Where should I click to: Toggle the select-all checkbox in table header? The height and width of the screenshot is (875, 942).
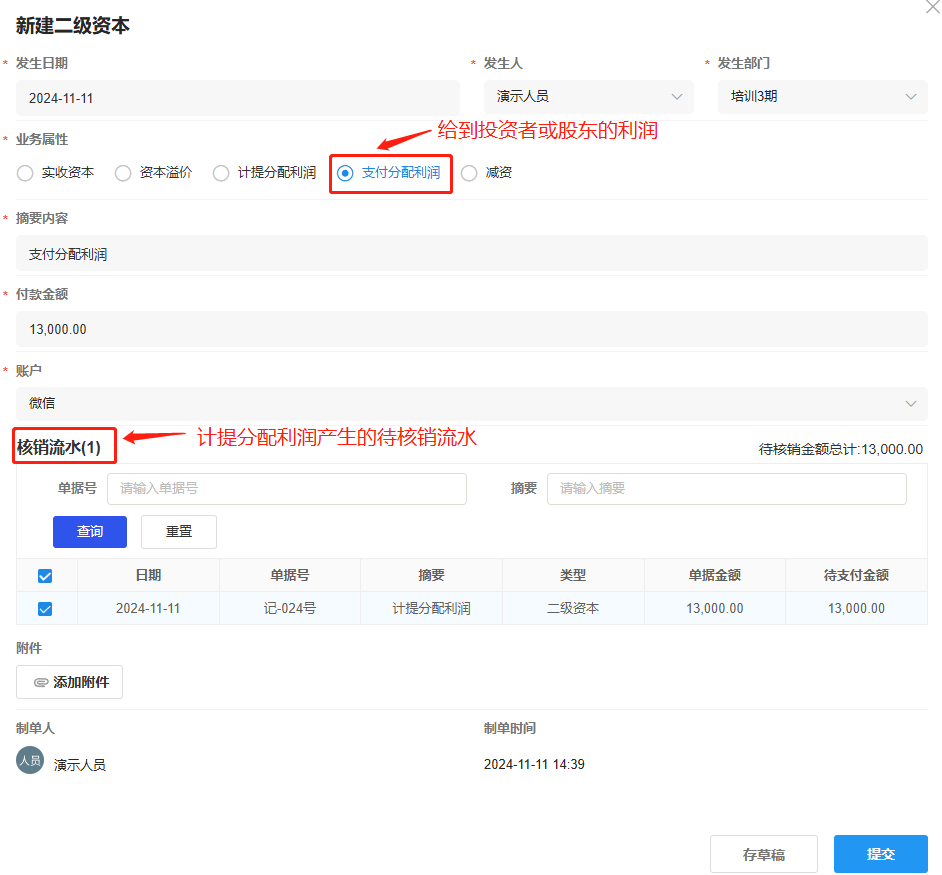(x=45, y=576)
